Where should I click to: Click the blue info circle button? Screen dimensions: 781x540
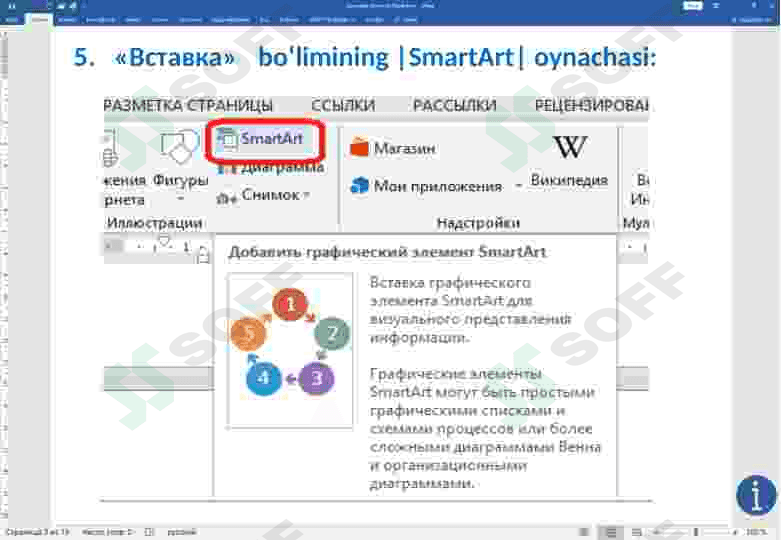tap(756, 495)
